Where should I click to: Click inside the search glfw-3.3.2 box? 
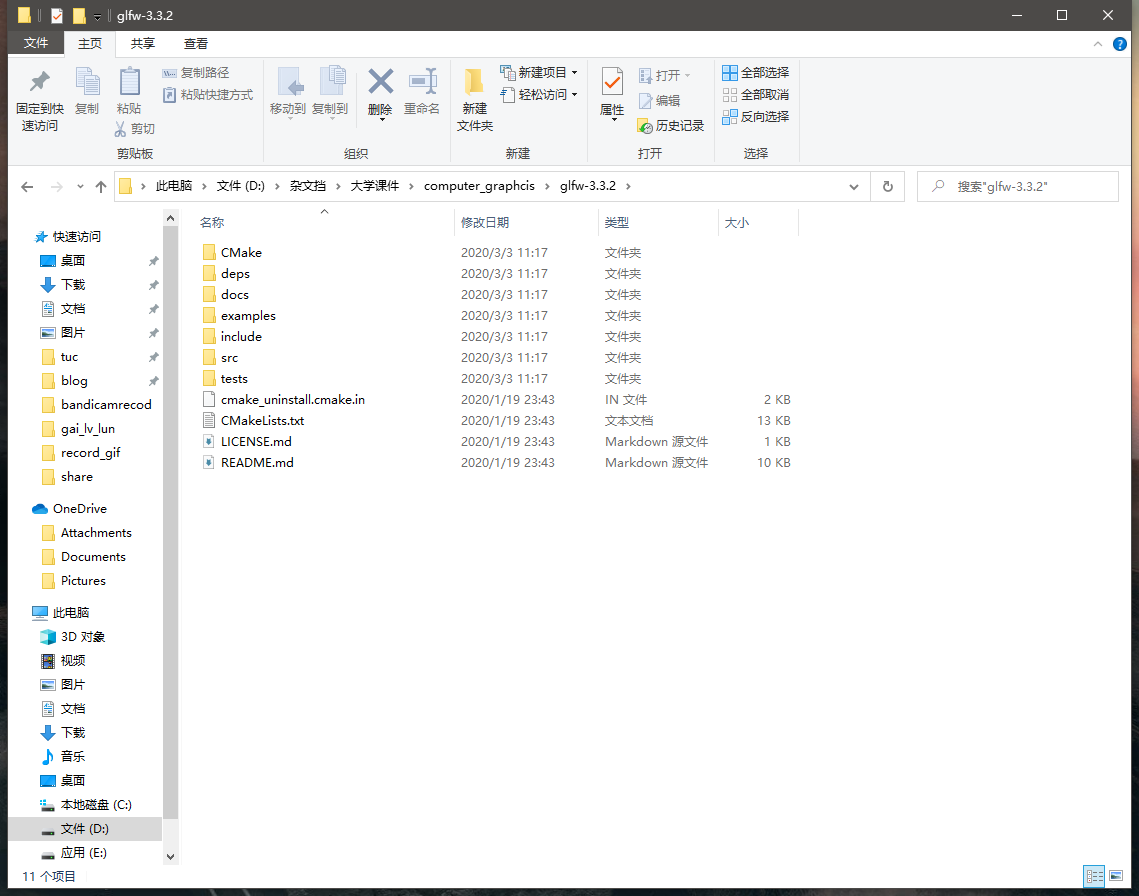coord(1017,186)
